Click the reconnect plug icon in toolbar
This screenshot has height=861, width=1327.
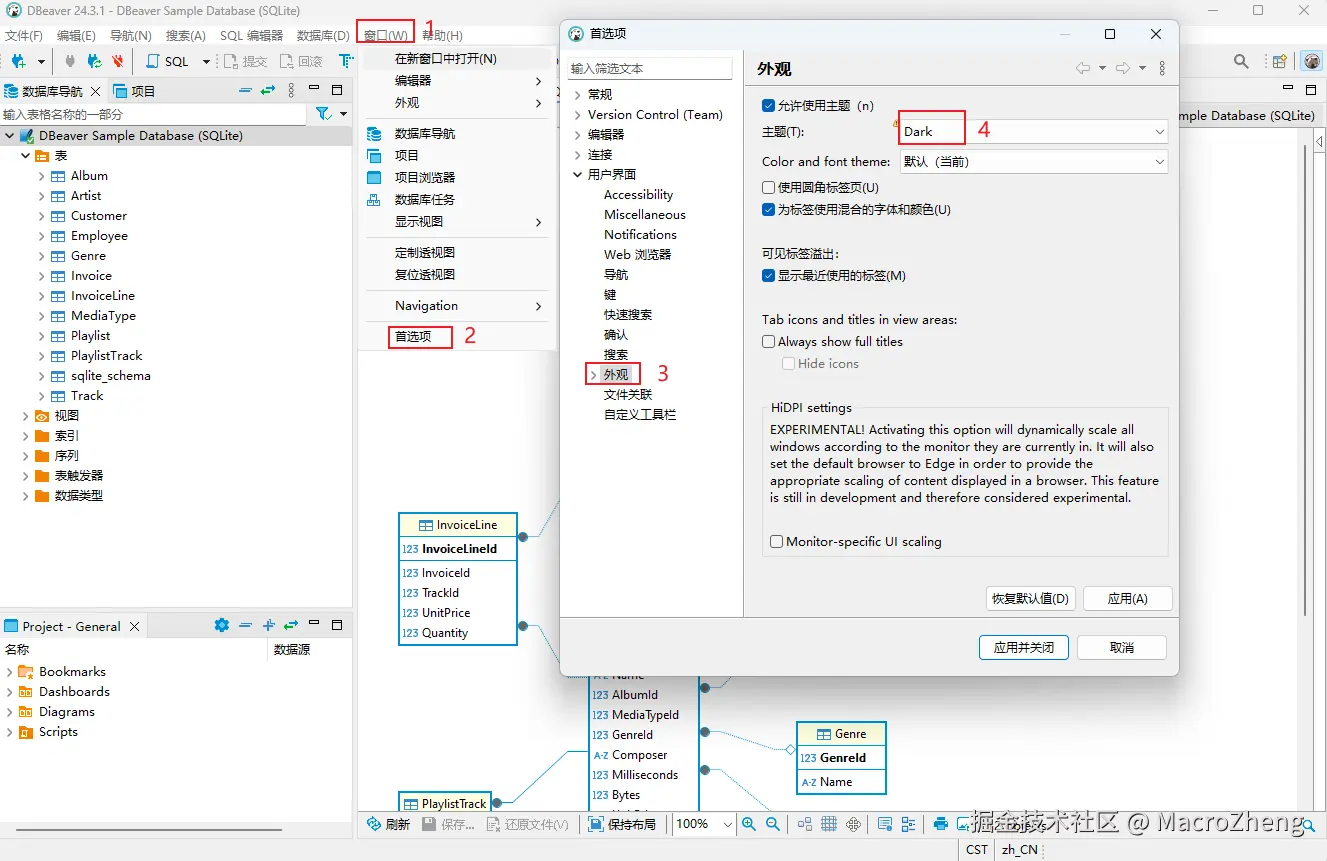pos(95,61)
